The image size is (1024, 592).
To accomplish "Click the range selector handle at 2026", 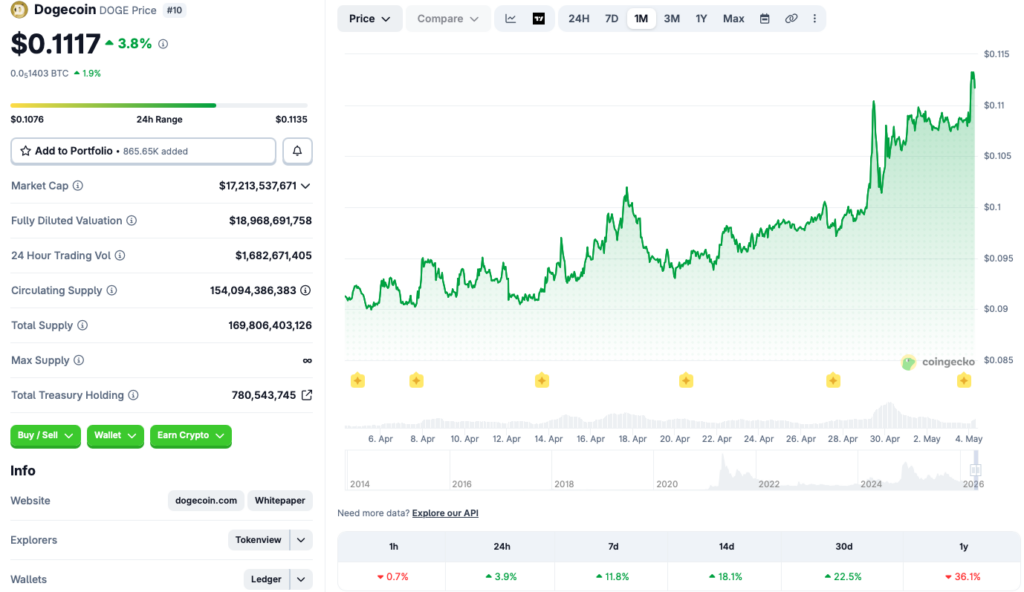I will [976, 470].
